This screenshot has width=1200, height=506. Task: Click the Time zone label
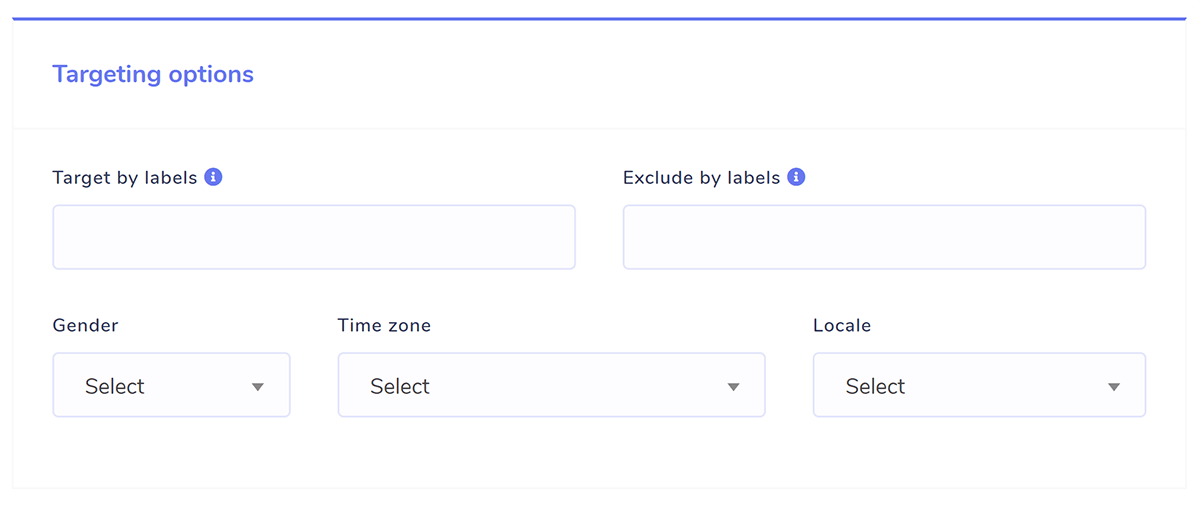pos(384,325)
